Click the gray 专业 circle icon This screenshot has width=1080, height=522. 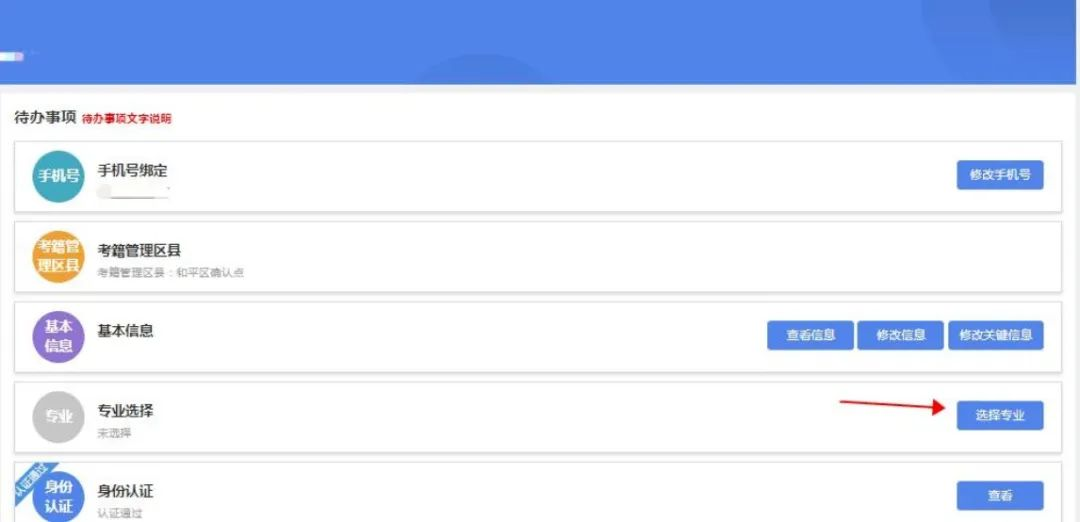tap(59, 417)
